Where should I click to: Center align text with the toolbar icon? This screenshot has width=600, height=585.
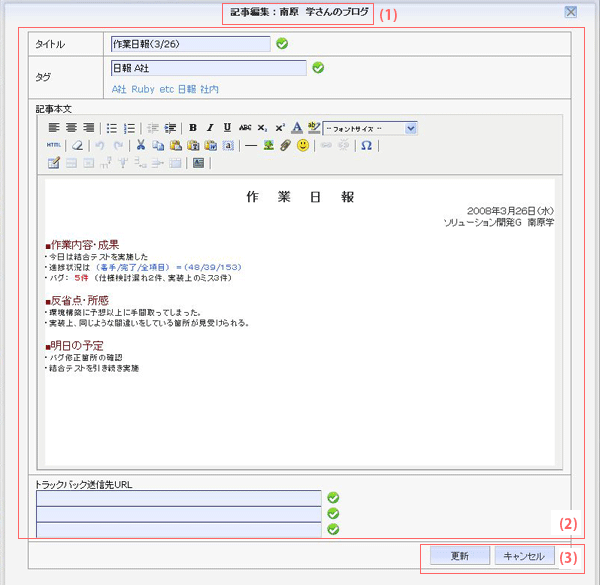(71, 128)
